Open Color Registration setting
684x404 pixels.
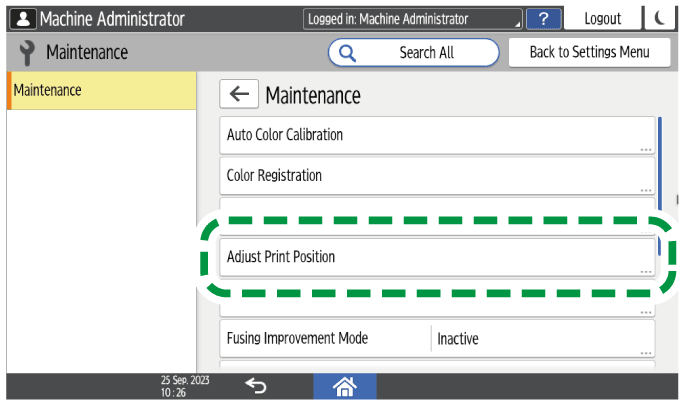pos(436,176)
